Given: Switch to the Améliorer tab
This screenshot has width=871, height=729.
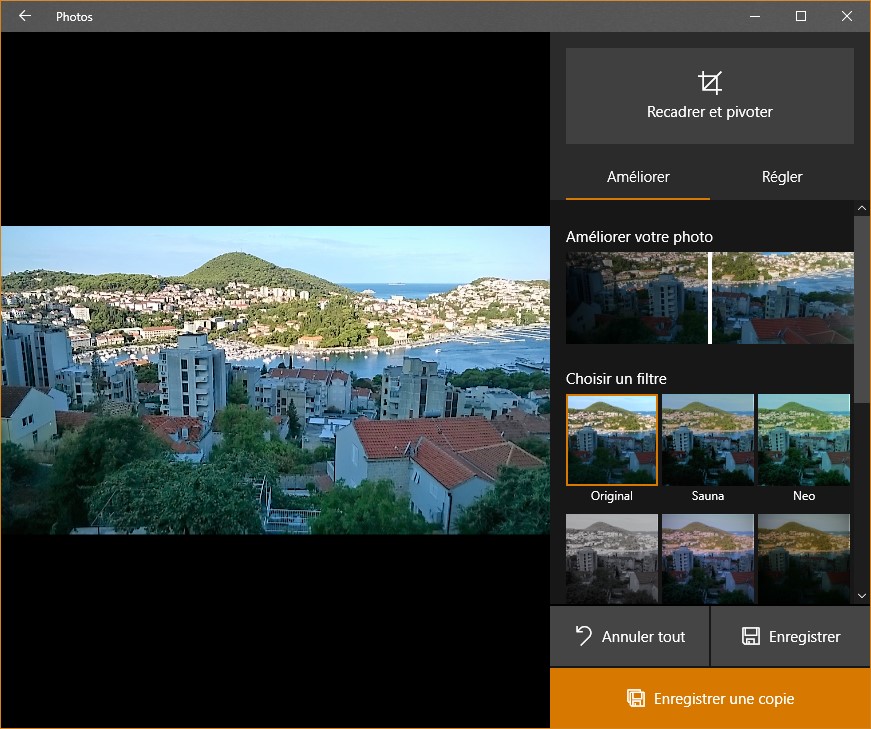Looking at the screenshot, I should click(x=638, y=177).
